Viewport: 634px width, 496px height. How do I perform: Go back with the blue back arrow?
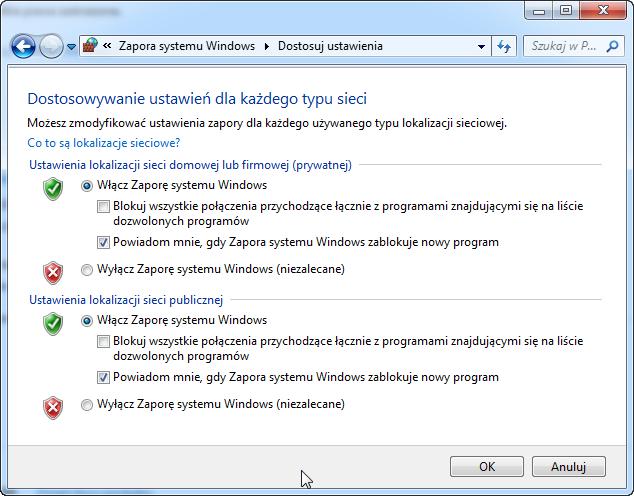pyautogui.click(x=23, y=46)
